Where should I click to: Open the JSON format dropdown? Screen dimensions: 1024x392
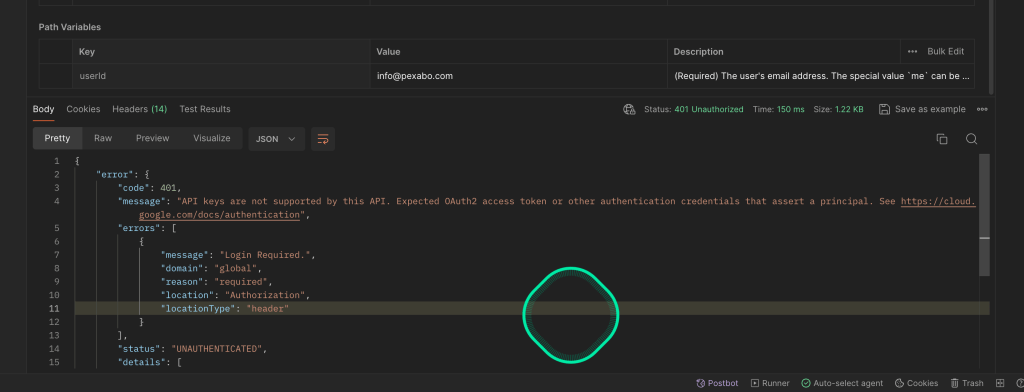pyautogui.click(x=276, y=139)
